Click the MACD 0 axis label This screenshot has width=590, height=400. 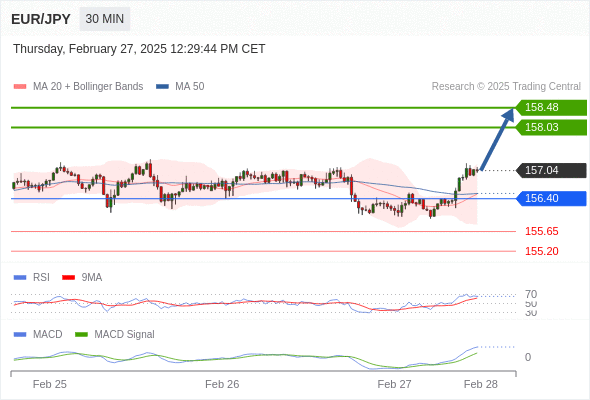pyautogui.click(x=528, y=357)
